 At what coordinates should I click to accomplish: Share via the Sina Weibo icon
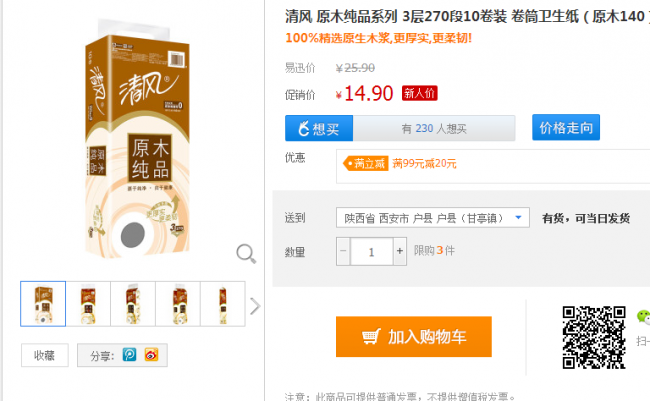point(151,355)
